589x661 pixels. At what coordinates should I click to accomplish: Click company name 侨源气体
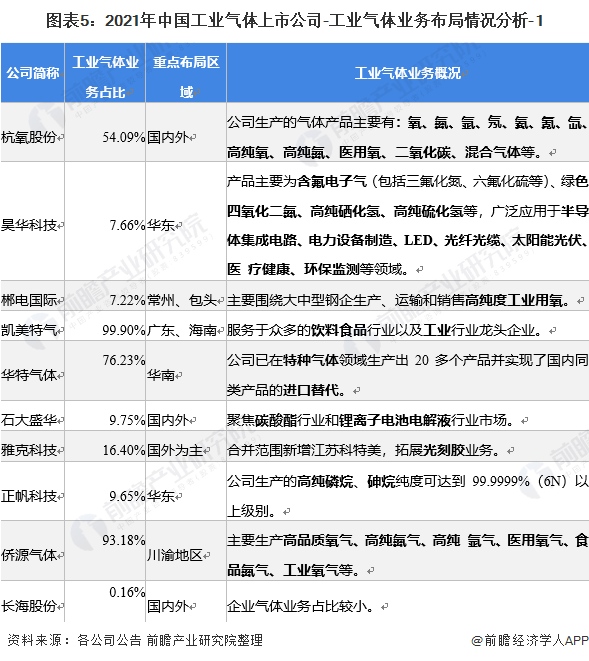tap(29, 555)
